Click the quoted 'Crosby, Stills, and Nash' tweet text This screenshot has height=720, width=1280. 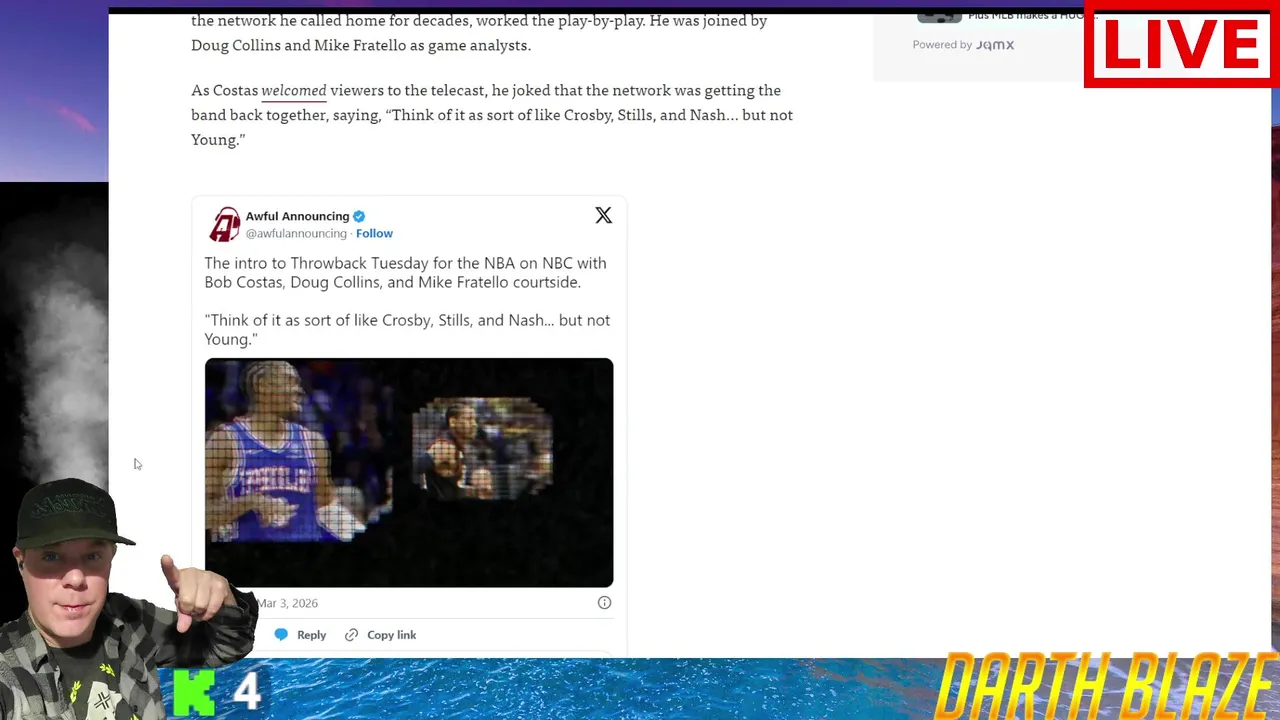coord(407,329)
